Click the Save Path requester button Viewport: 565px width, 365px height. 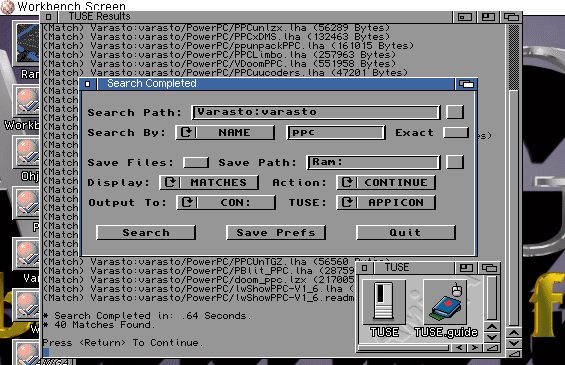455,162
